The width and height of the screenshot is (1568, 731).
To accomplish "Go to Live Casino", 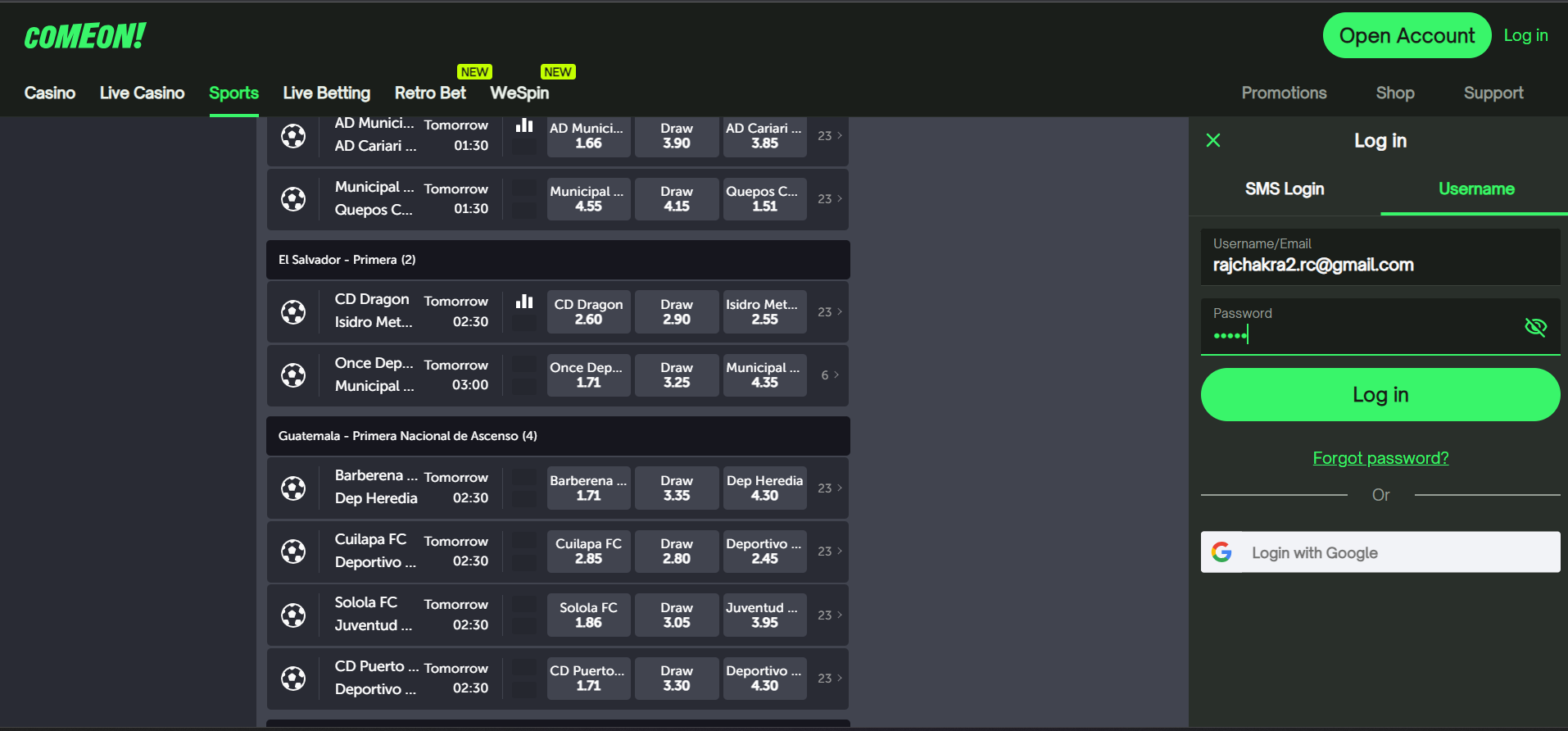I will 142,93.
